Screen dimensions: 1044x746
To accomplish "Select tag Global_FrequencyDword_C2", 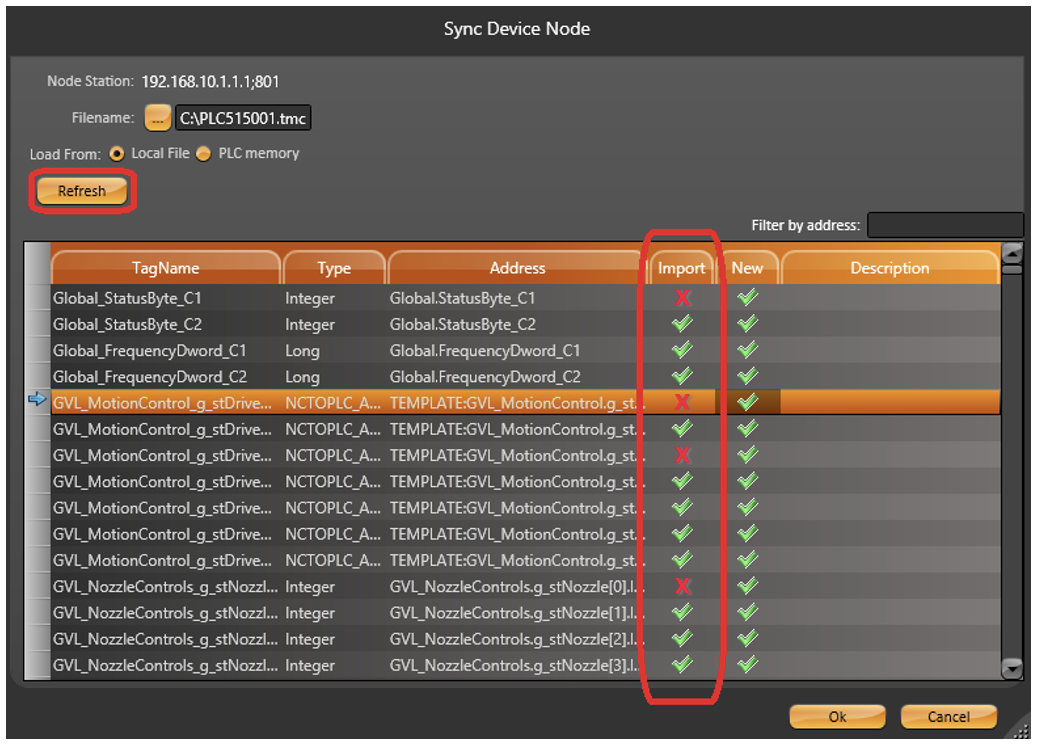I will point(150,377).
